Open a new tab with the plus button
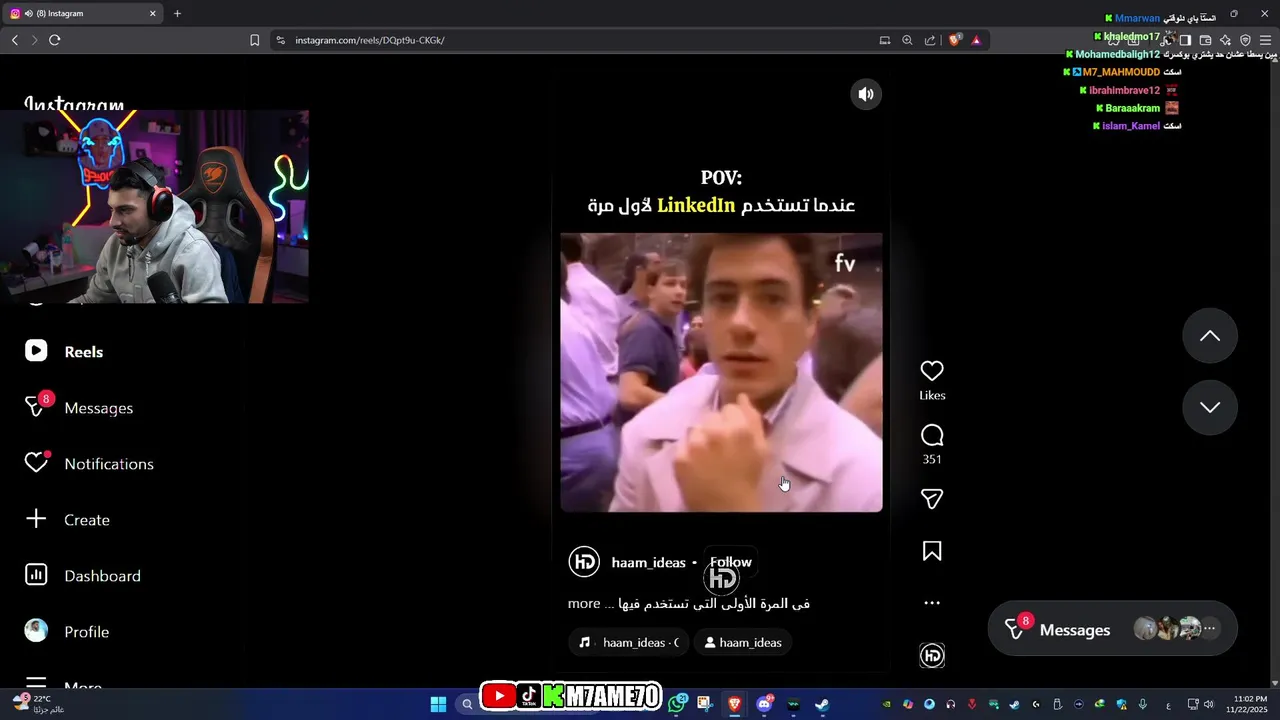This screenshot has height=720, width=1280. pyautogui.click(x=177, y=13)
